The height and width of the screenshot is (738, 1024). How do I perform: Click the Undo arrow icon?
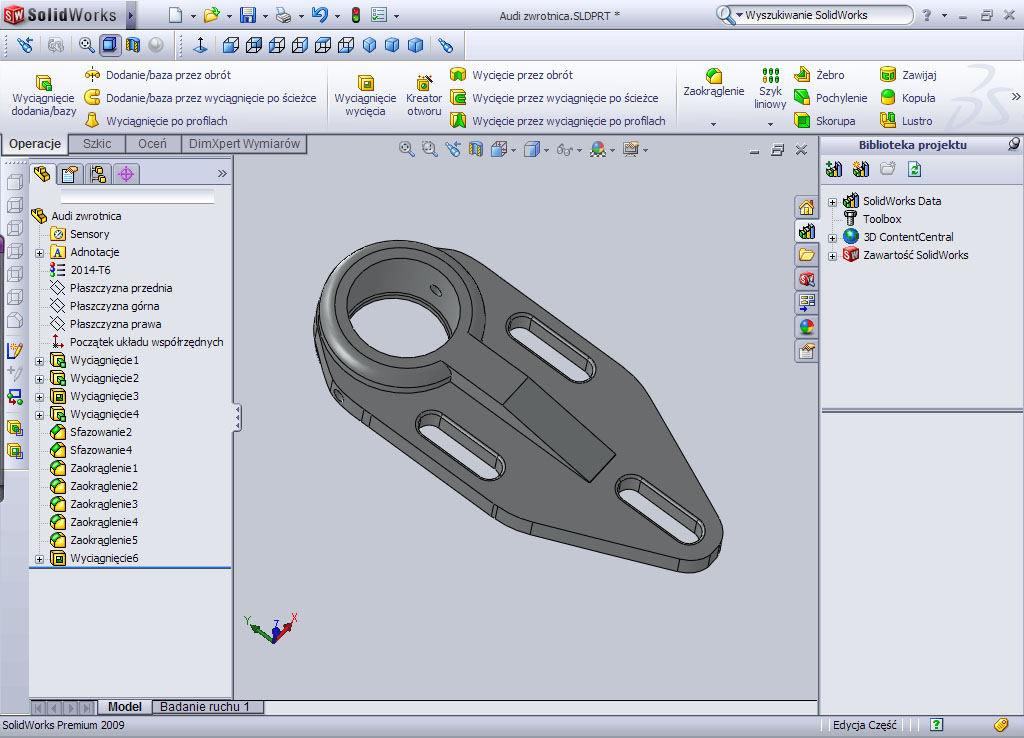[319, 14]
